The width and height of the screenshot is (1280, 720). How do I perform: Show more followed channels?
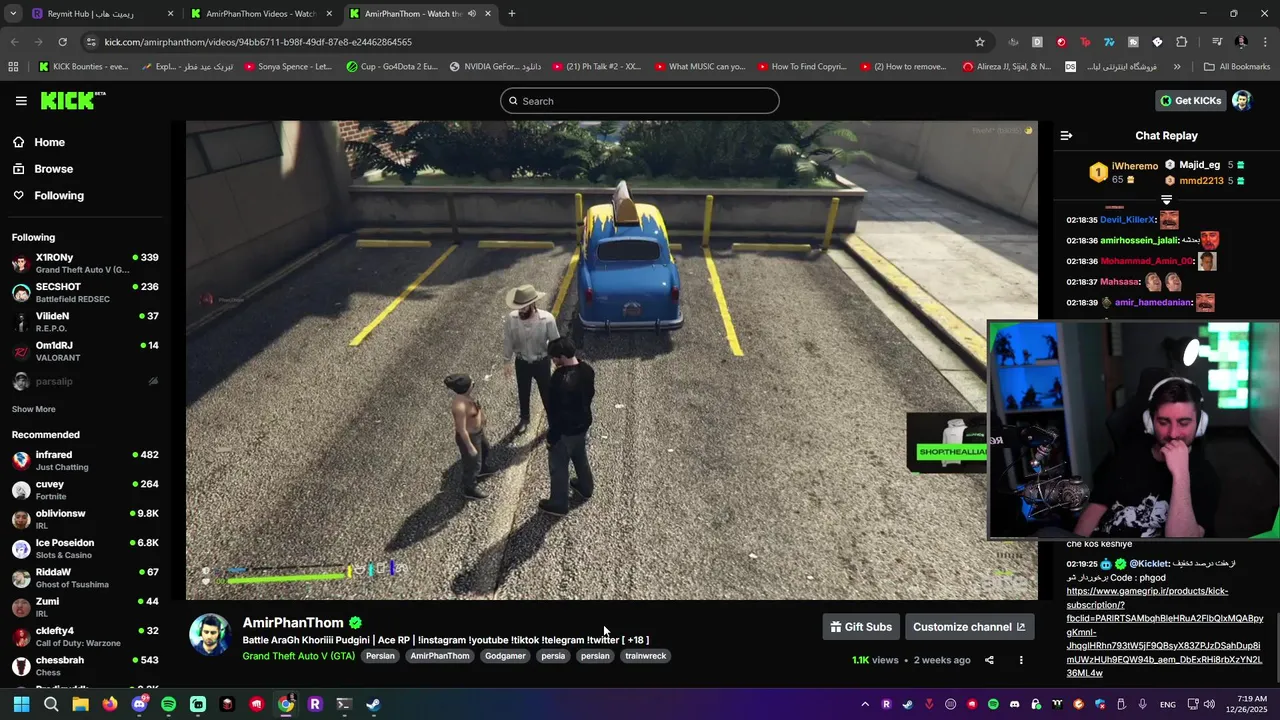33,409
